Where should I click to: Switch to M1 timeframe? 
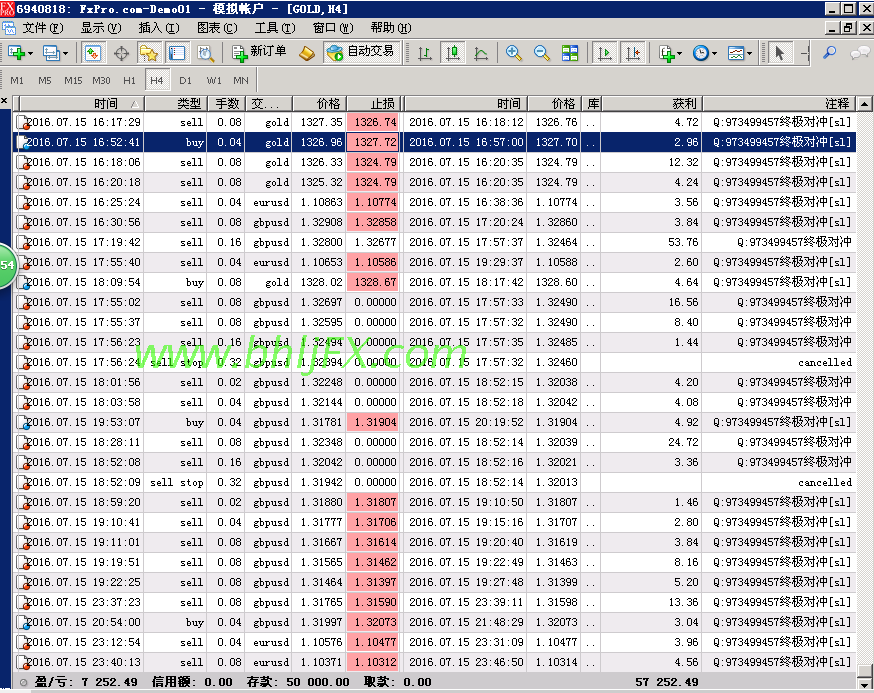click(17, 81)
